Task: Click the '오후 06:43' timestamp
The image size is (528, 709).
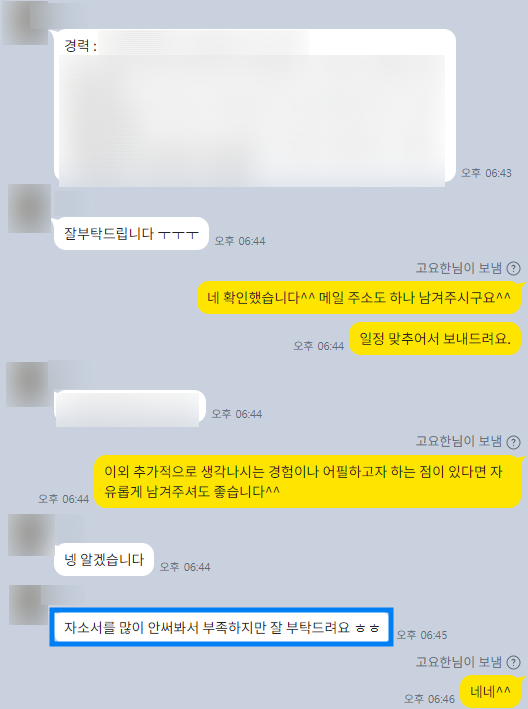Action: tap(486, 173)
